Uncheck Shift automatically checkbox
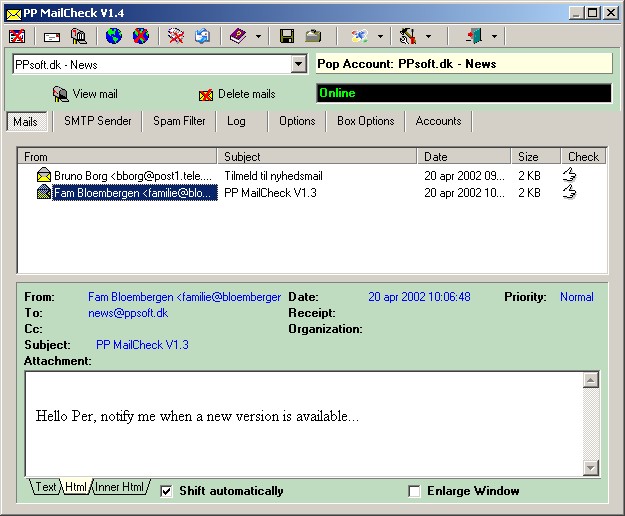625x516 pixels. click(x=166, y=491)
